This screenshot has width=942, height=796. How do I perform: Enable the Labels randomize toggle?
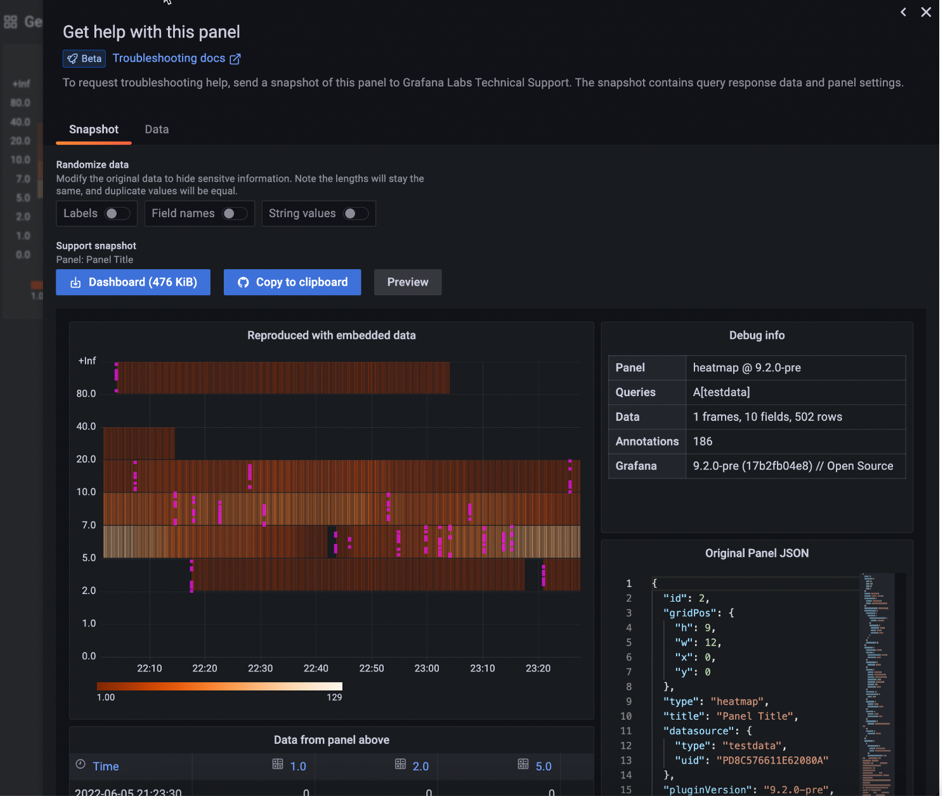click(x=116, y=214)
